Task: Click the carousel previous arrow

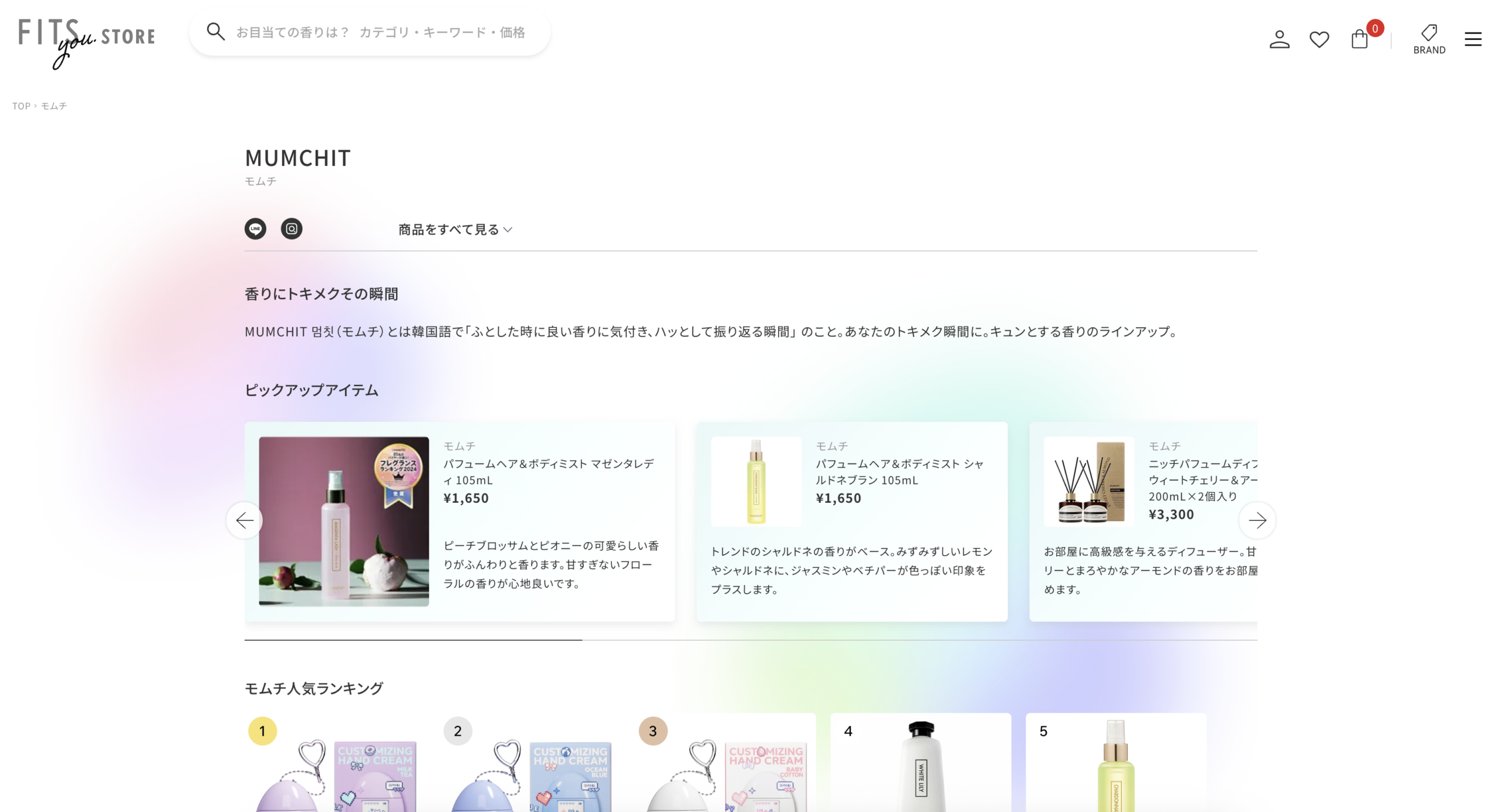Action: pos(245,520)
